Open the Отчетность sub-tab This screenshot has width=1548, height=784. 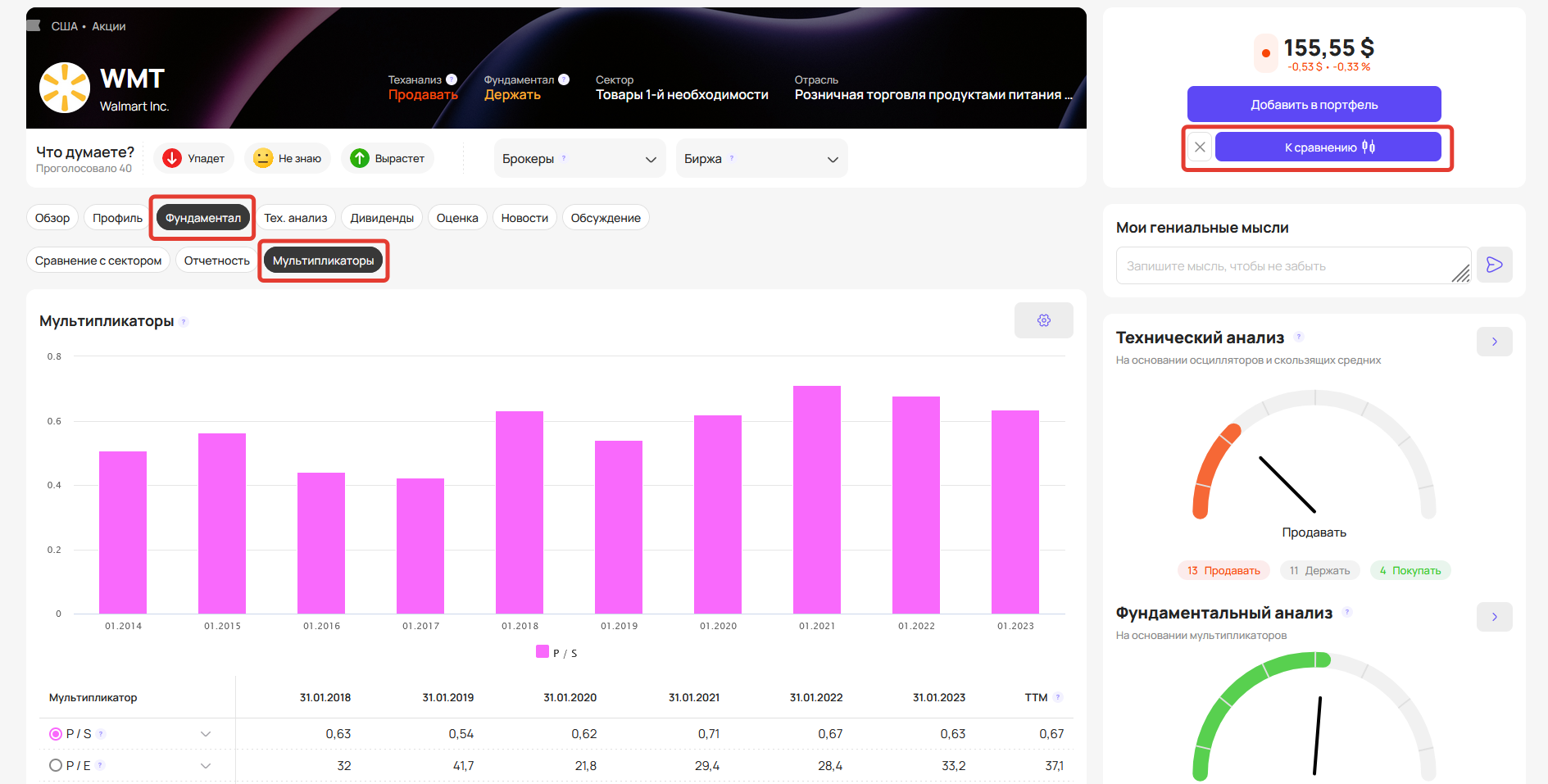[216, 261]
